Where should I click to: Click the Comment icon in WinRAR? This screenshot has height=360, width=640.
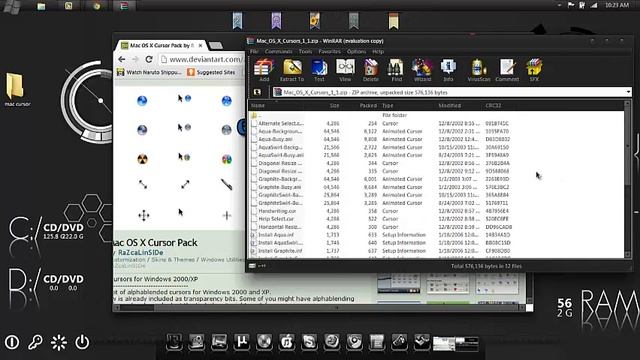coord(507,70)
